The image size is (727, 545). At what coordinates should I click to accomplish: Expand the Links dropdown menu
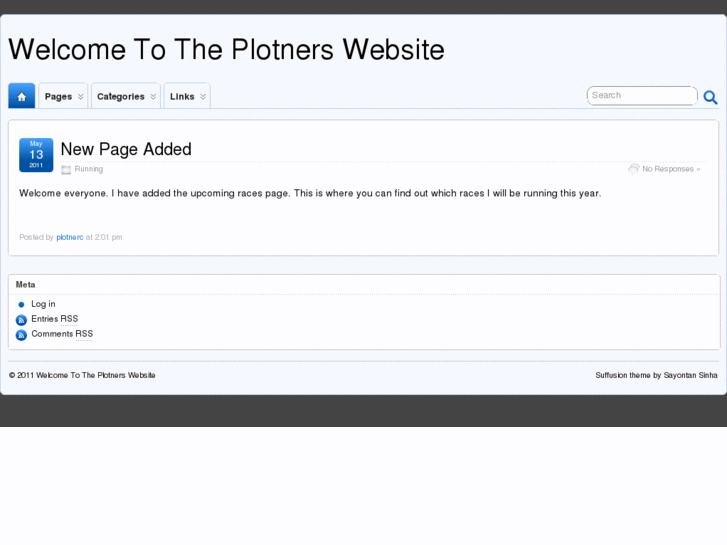point(187,96)
